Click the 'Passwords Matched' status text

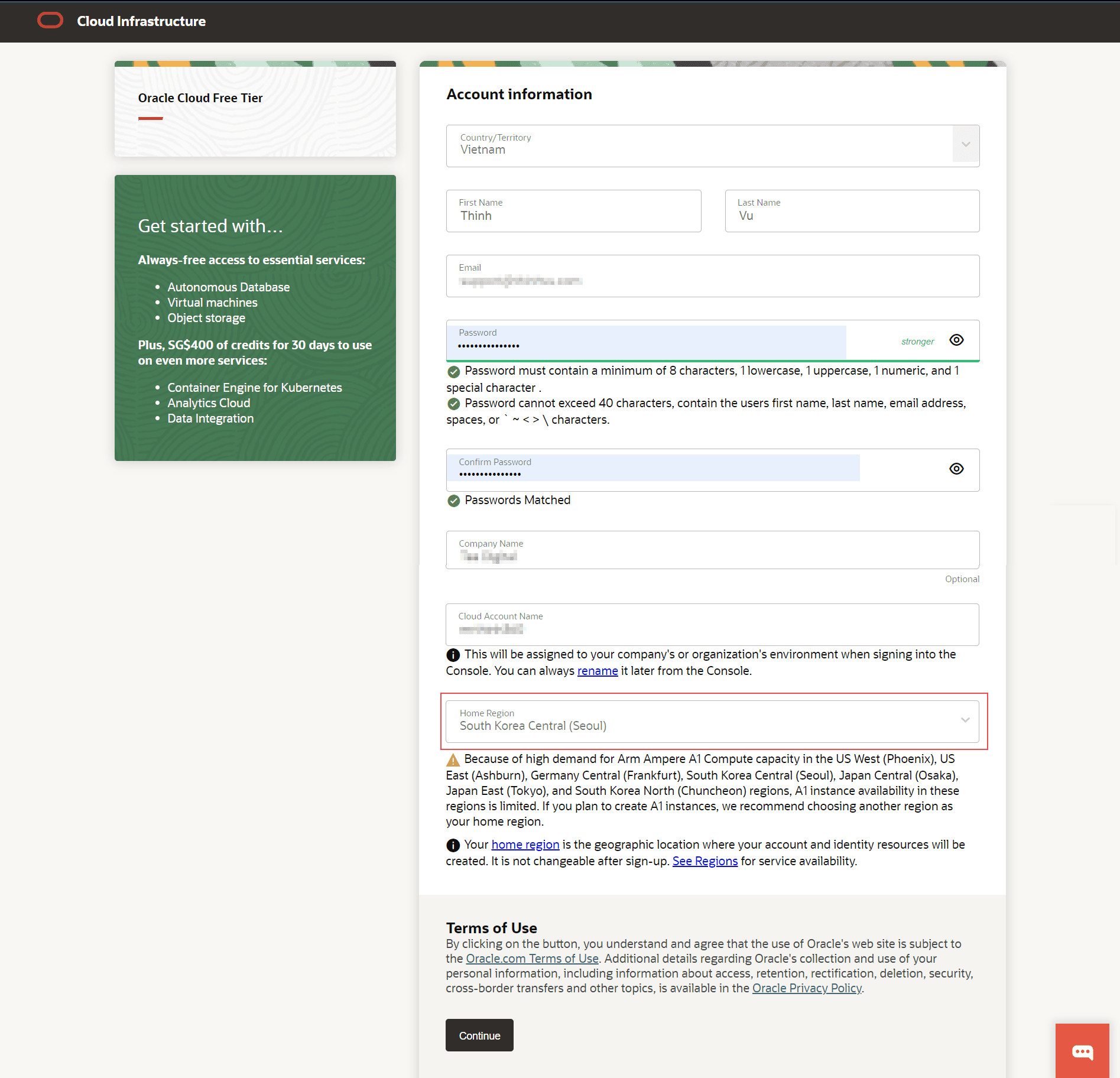coord(517,500)
